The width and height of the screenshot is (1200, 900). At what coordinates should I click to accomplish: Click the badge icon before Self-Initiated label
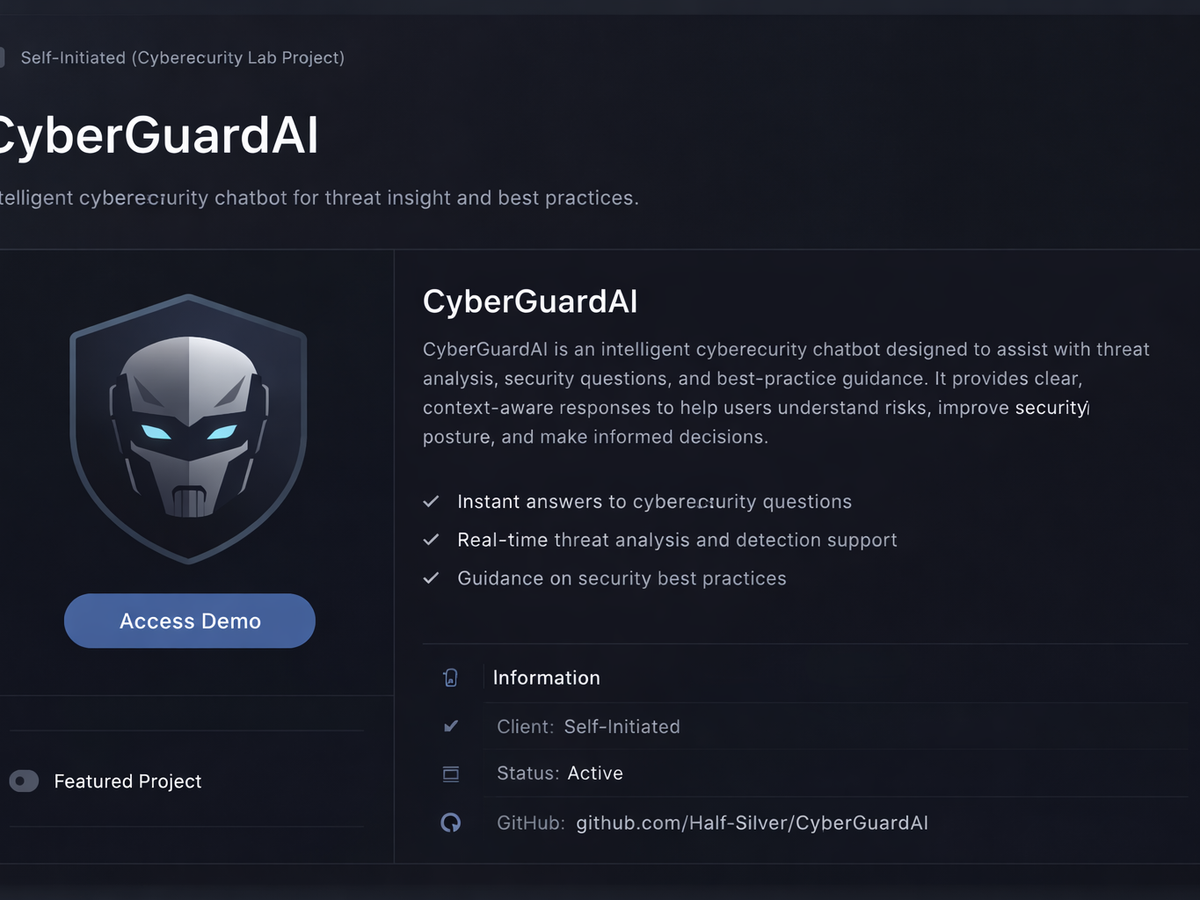click(x=3, y=57)
